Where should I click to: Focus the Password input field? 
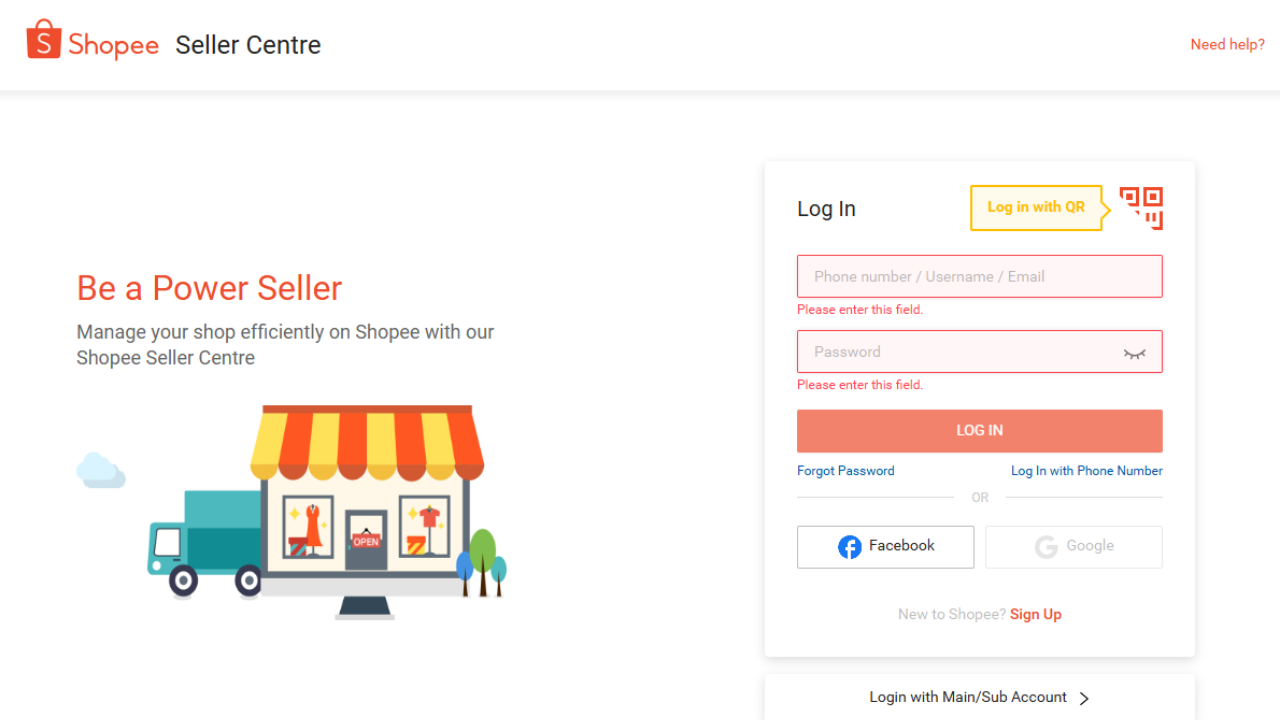click(x=980, y=352)
